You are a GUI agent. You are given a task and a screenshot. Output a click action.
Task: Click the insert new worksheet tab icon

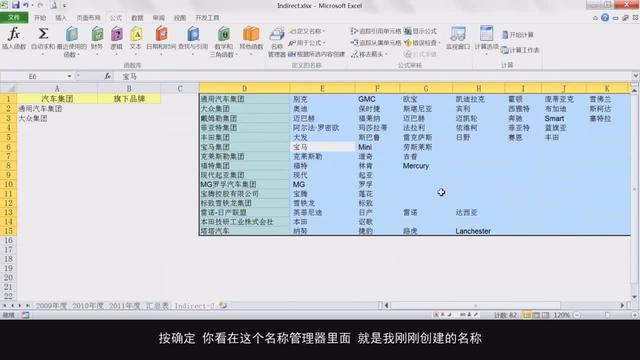pos(223,305)
